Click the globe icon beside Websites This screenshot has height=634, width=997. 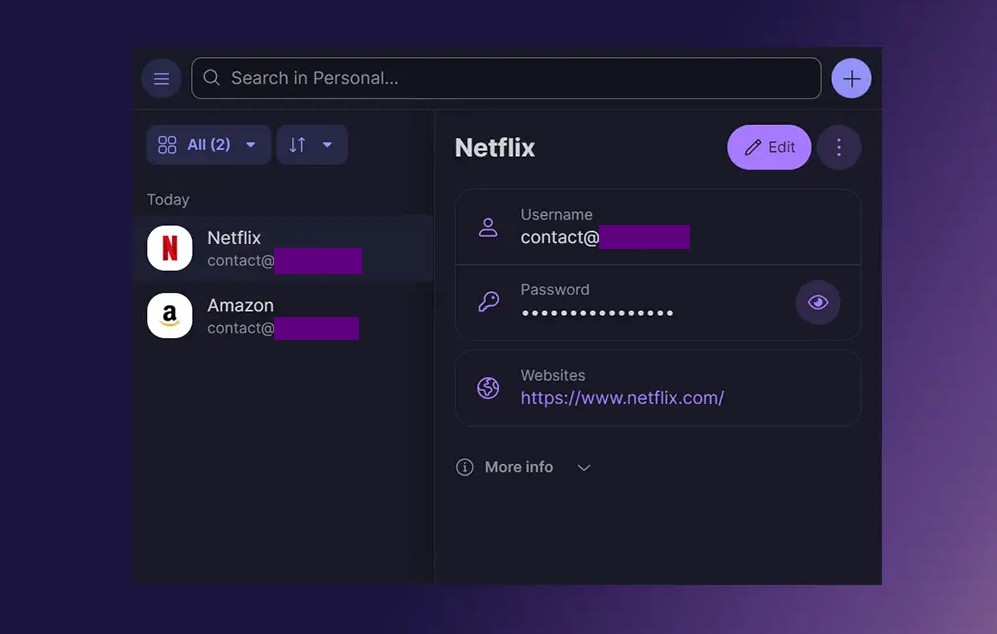click(x=488, y=388)
